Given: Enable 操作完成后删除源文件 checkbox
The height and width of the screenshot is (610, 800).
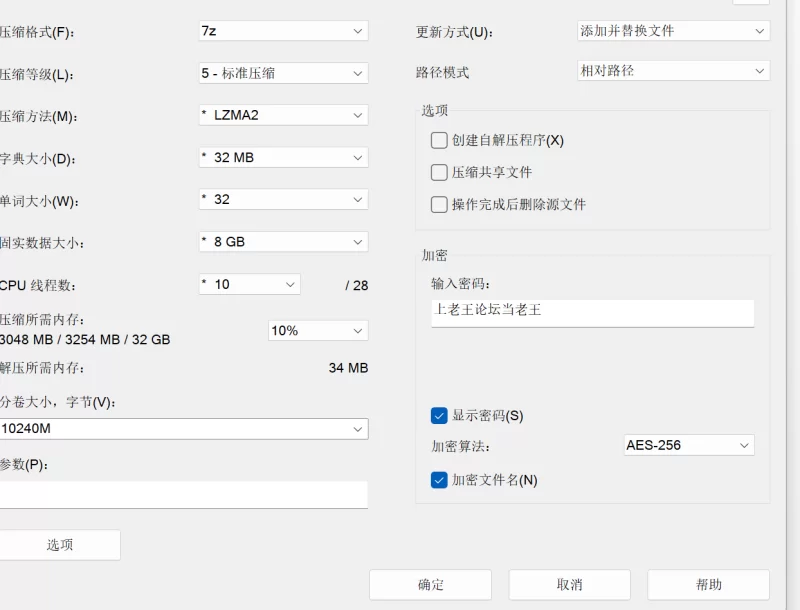Looking at the screenshot, I should tap(439, 205).
